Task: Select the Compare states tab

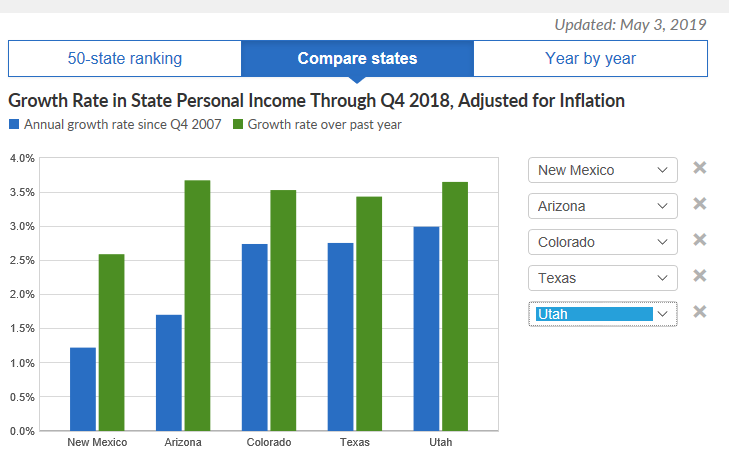Action: click(357, 58)
